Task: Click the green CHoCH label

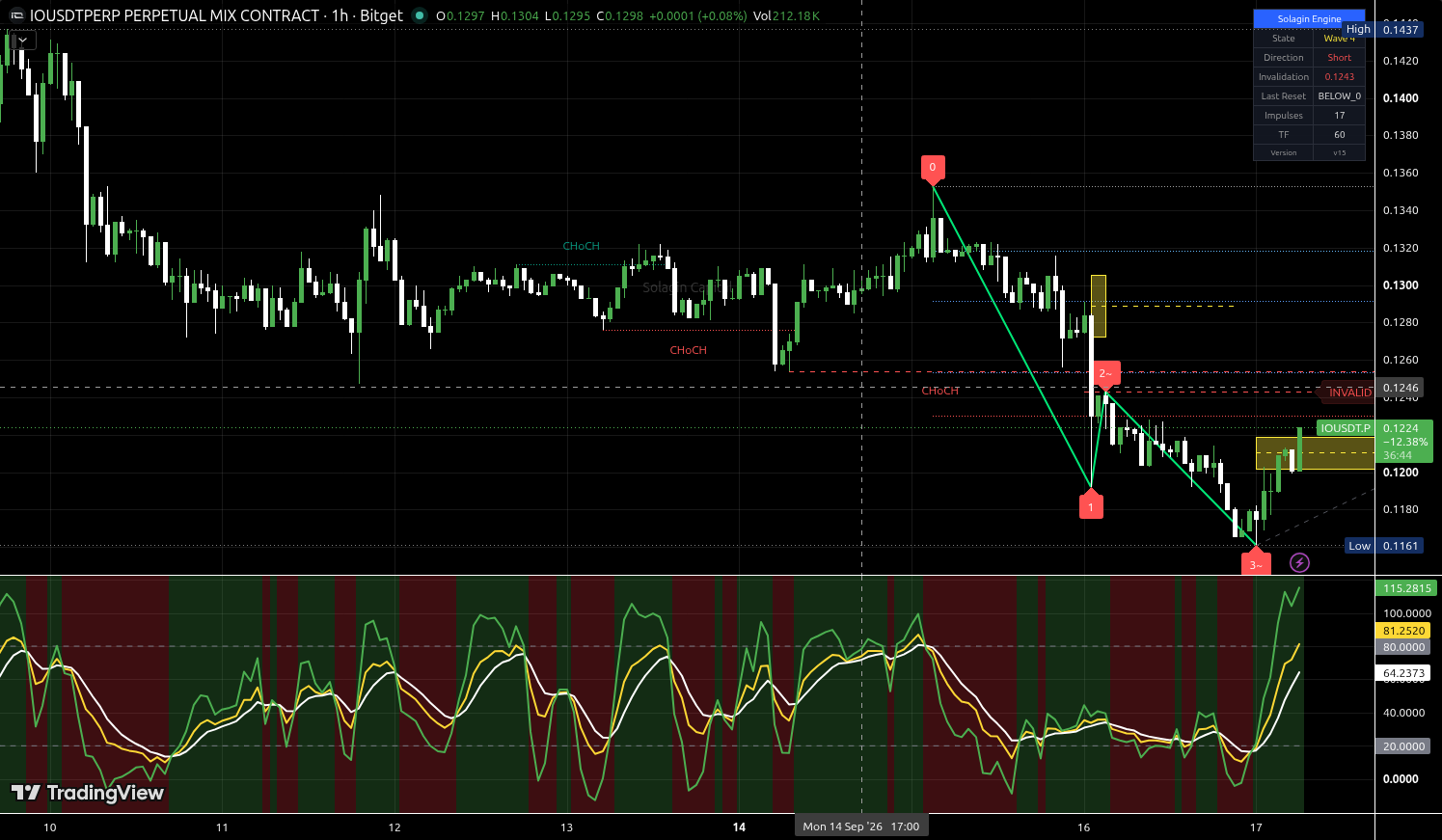Action: pyautogui.click(x=582, y=246)
